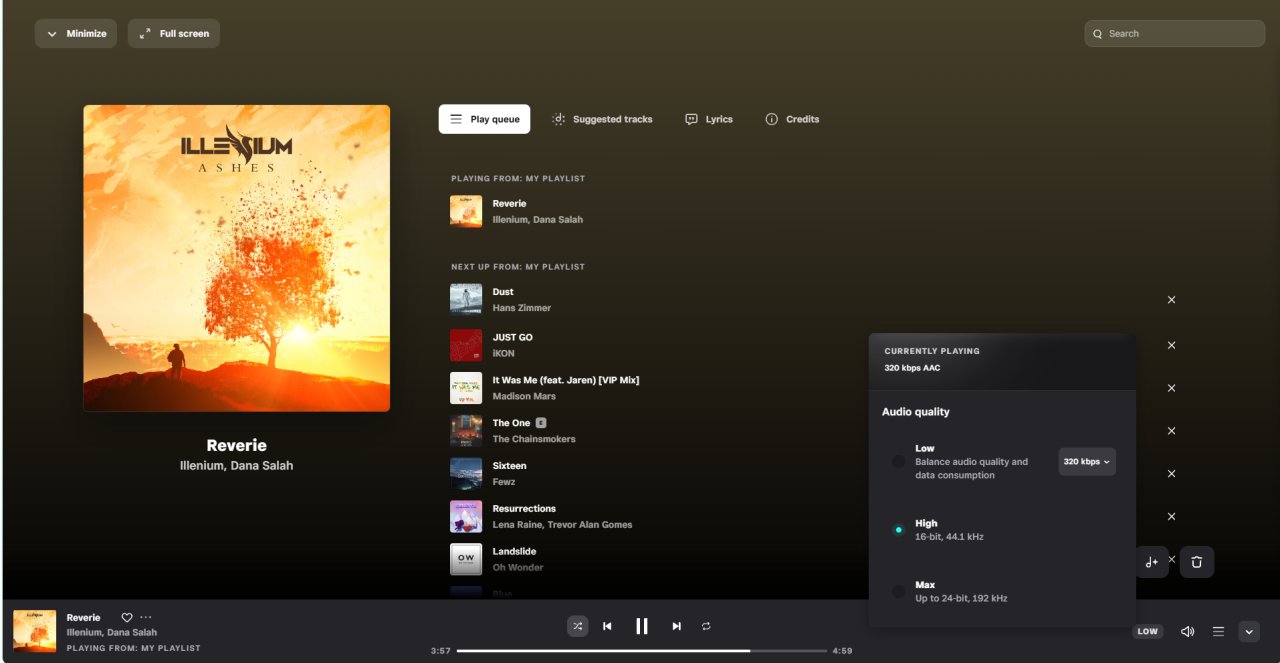This screenshot has height=663, width=1280.
Task: Skip to the previous track
Action: point(607,626)
